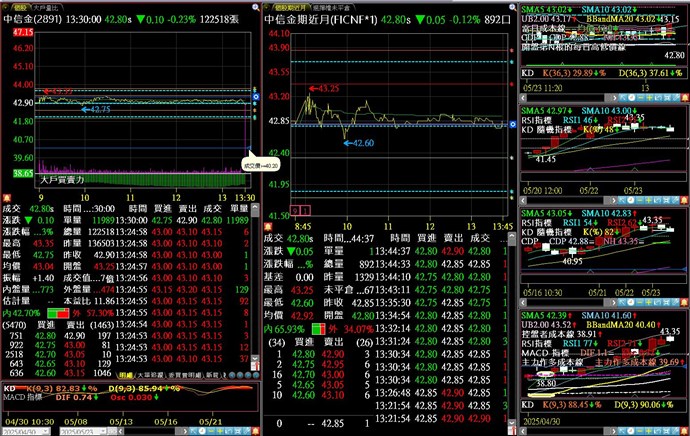Select the 明細 tab below the tick list

[126, 375]
